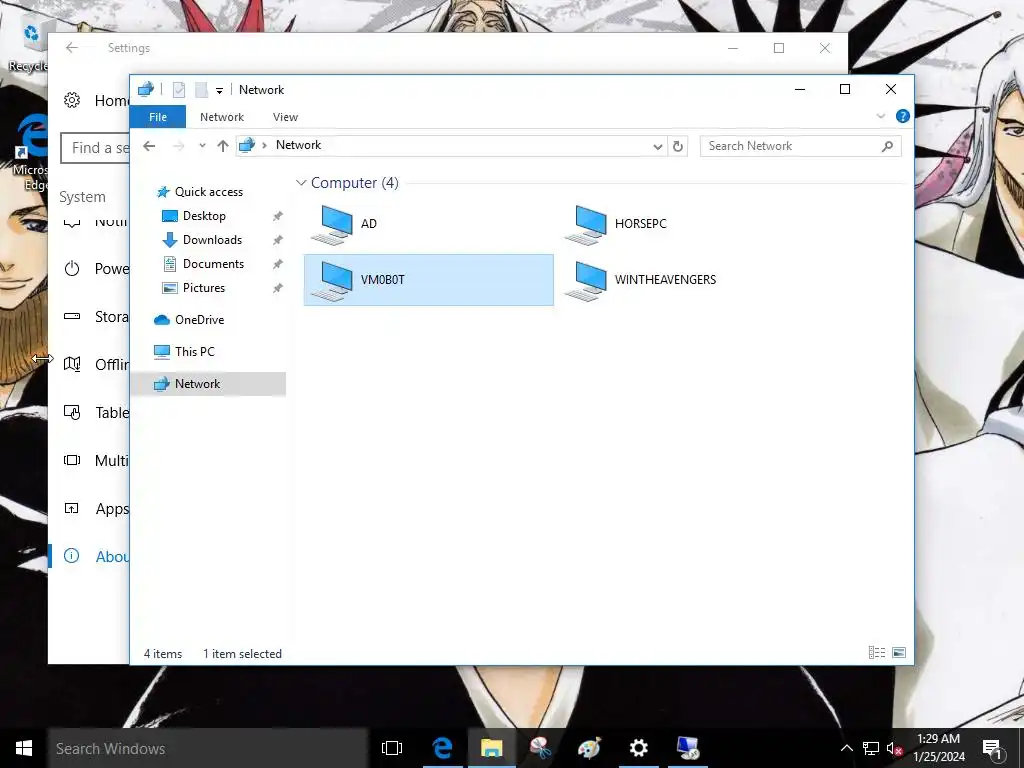Open Pictures in the navigation pane
Image resolution: width=1024 pixels, height=768 pixels.
click(193, 288)
